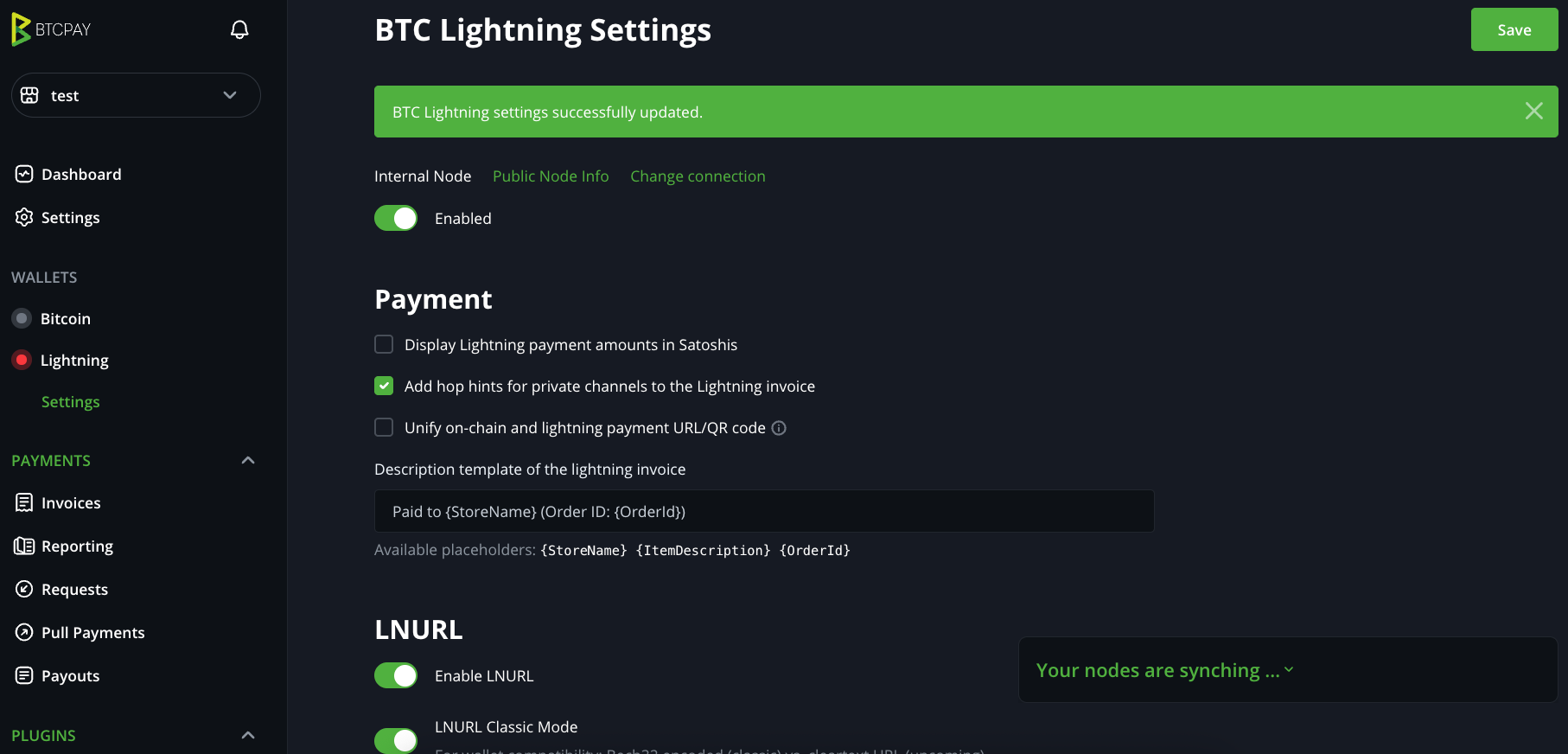The width and height of the screenshot is (1568, 754).
Task: Click the BTCPay logo
Action: 51,29
